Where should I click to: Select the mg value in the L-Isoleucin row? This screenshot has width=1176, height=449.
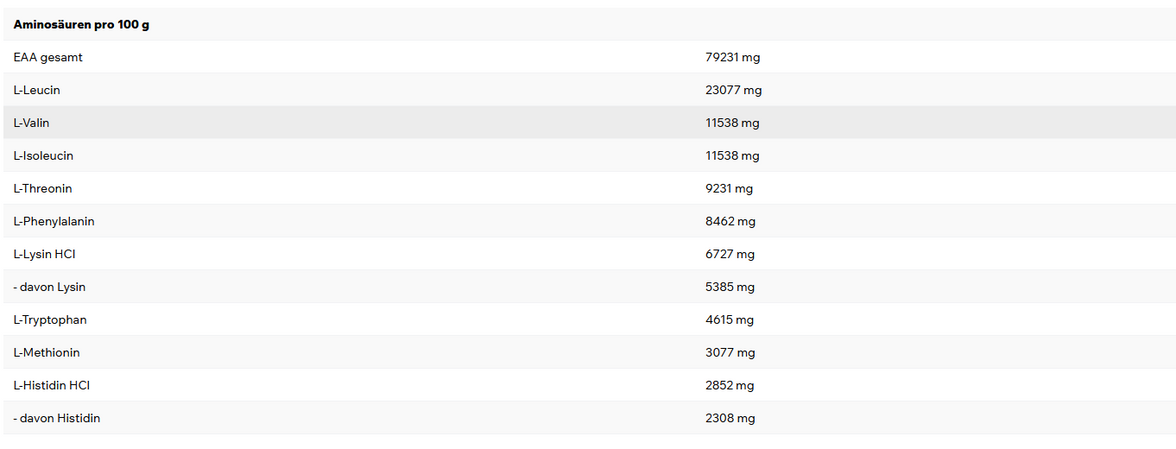click(732, 156)
